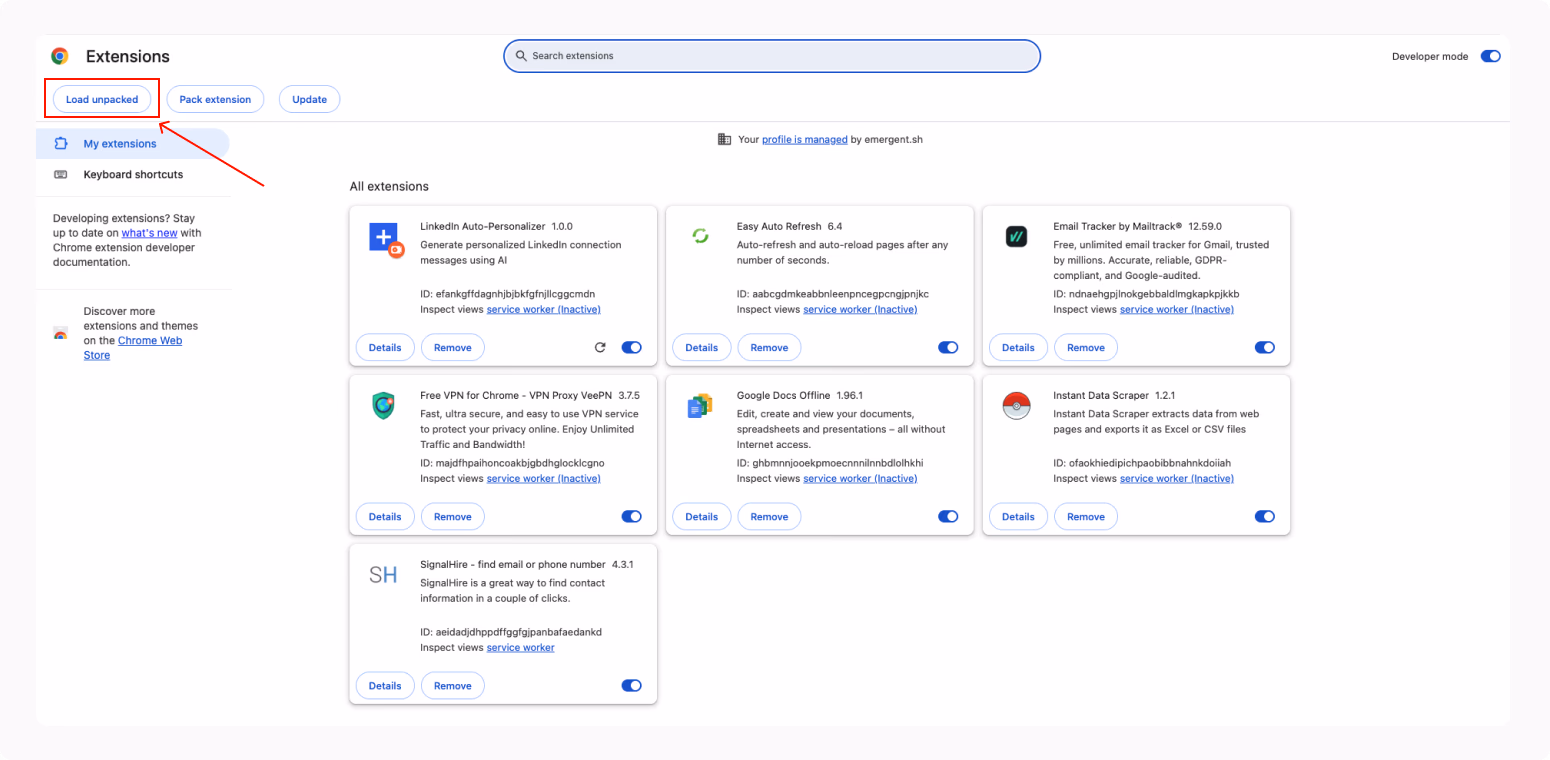This screenshot has width=1550, height=760.
Task: Inspect SignalHire service worker link
Action: (521, 647)
